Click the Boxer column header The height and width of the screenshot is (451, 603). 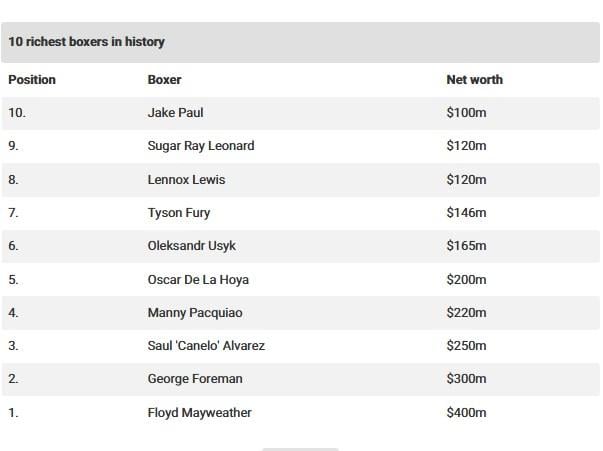point(164,79)
